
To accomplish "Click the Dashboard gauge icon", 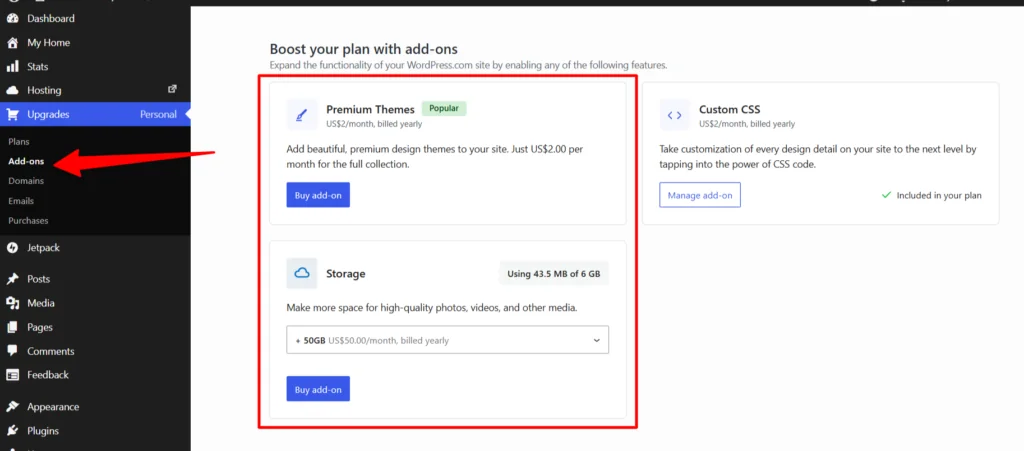I will [x=12, y=18].
